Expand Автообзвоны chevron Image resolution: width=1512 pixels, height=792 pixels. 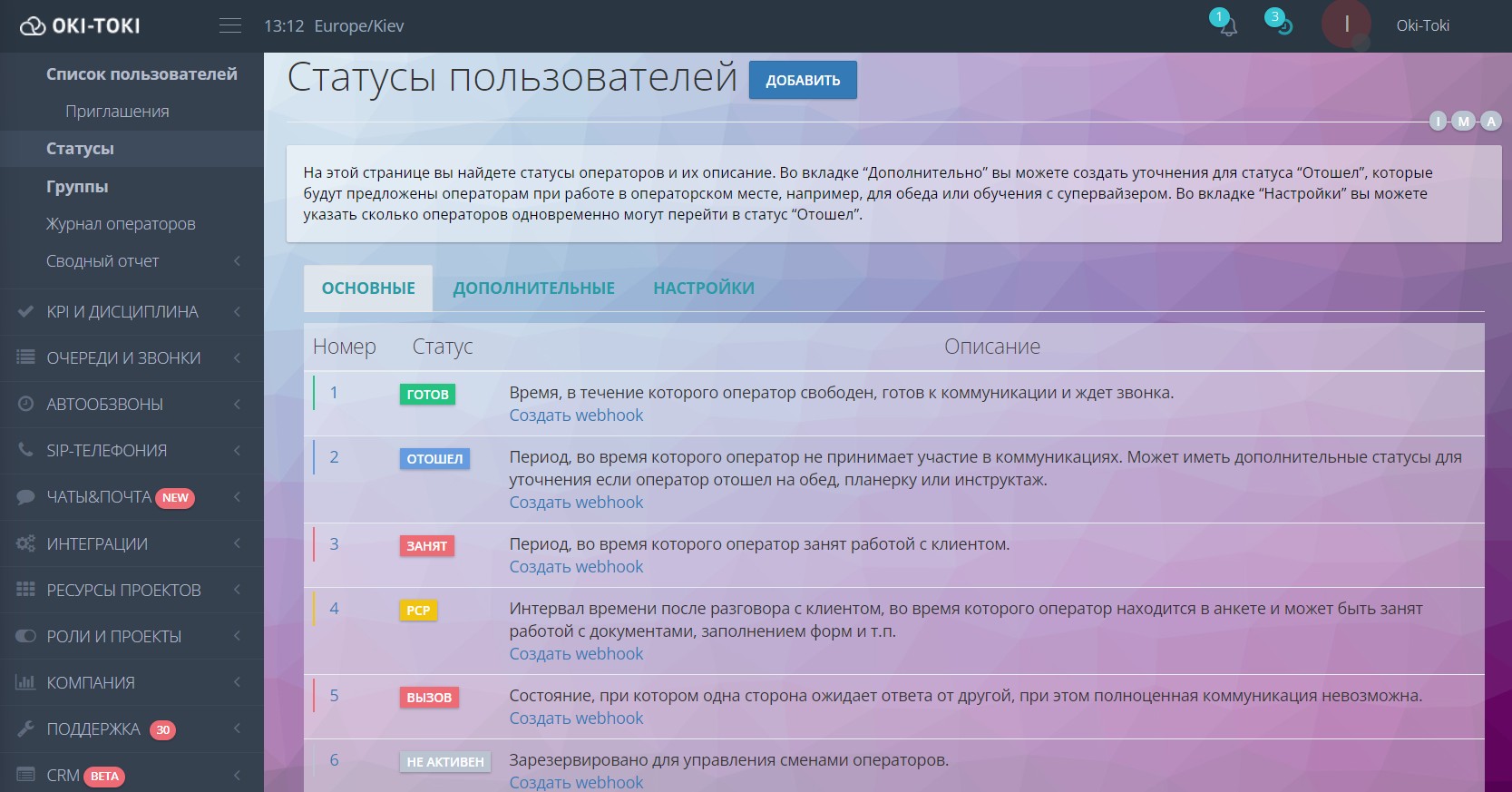pyautogui.click(x=237, y=404)
